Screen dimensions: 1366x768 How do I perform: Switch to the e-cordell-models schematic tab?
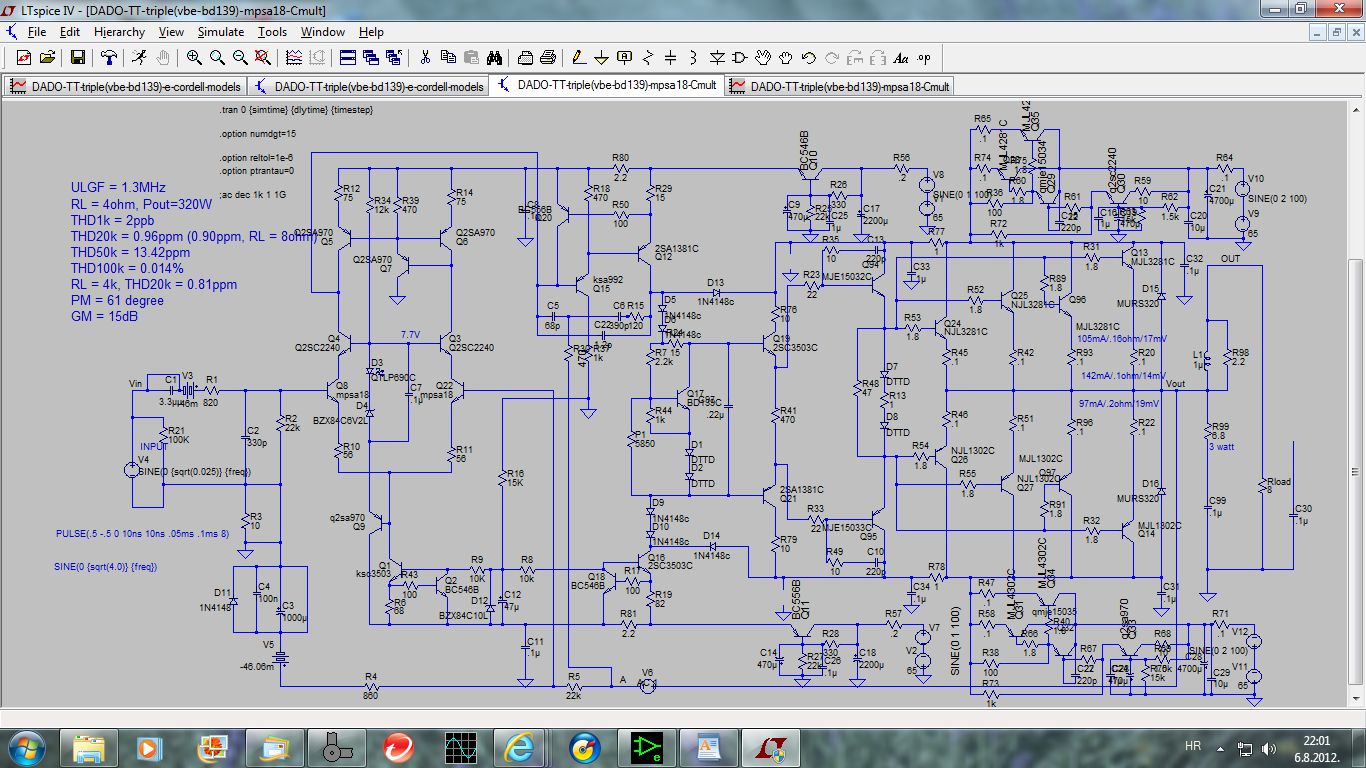click(367, 86)
